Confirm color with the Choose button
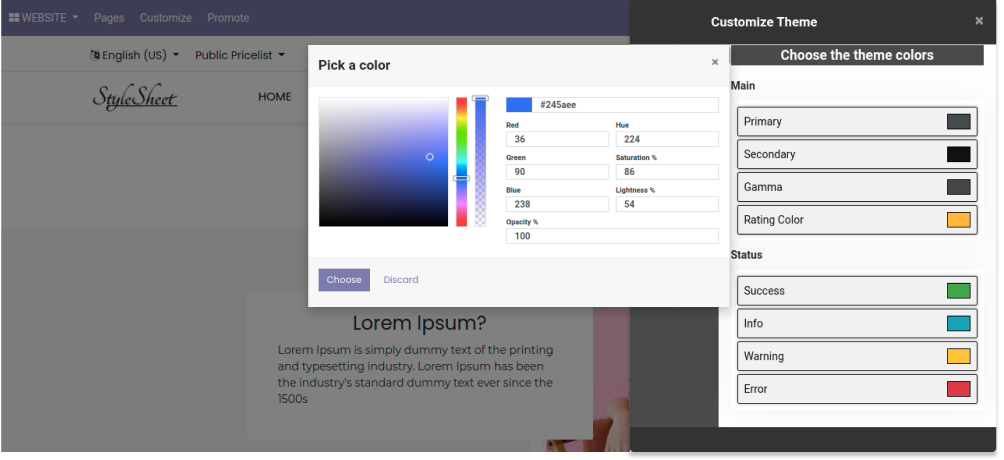Viewport: 1004px width, 460px height. tap(344, 280)
